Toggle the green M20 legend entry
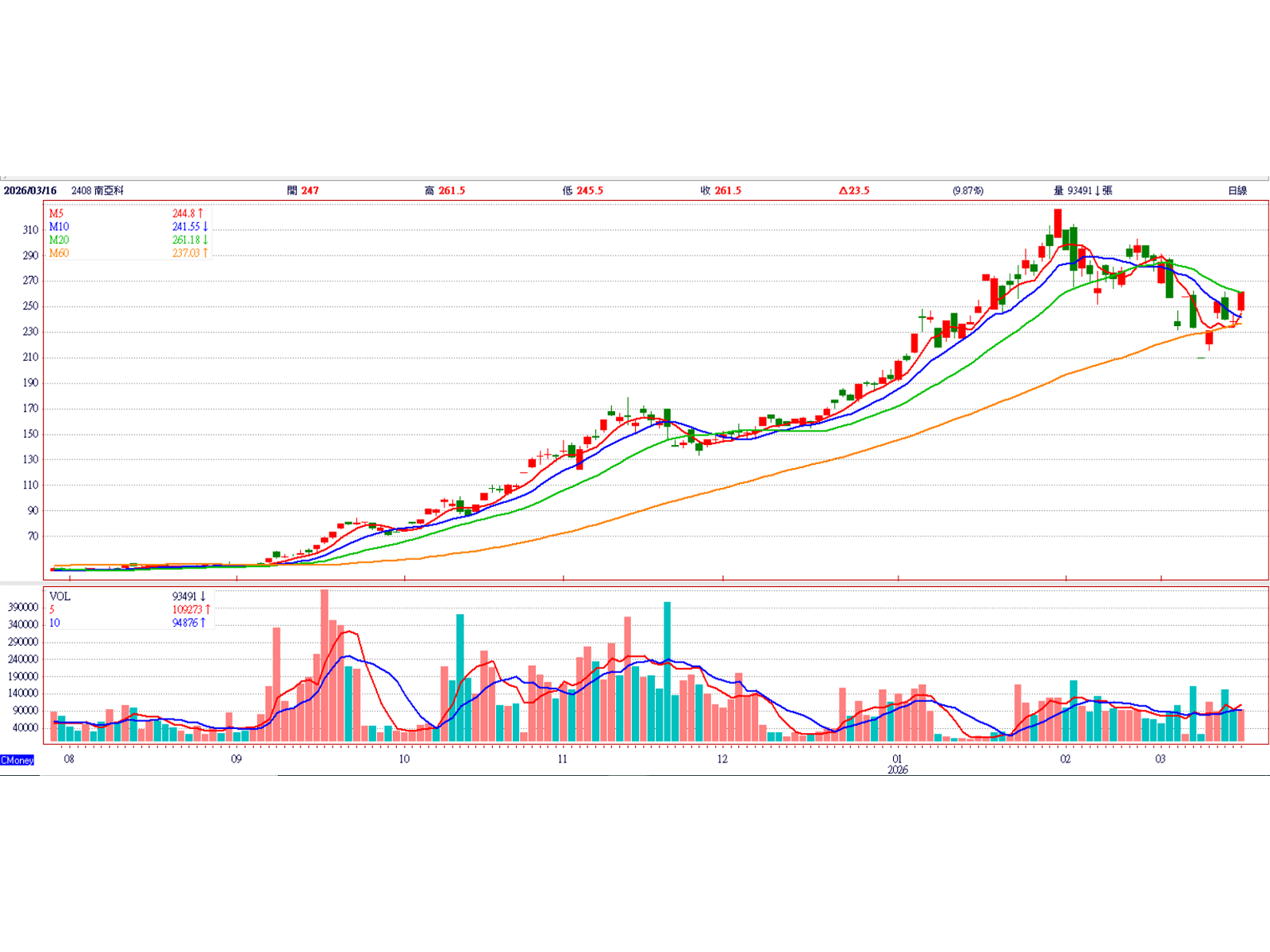The image size is (1270, 952). (59, 240)
